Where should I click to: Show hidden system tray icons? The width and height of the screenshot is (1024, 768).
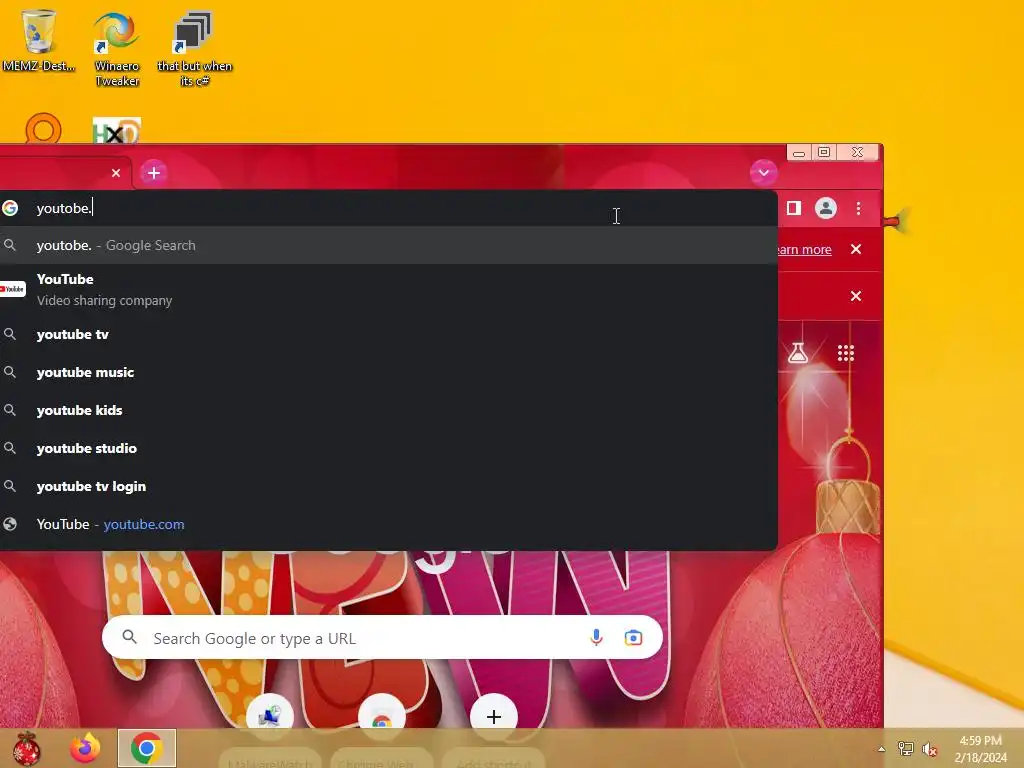pyautogui.click(x=881, y=749)
